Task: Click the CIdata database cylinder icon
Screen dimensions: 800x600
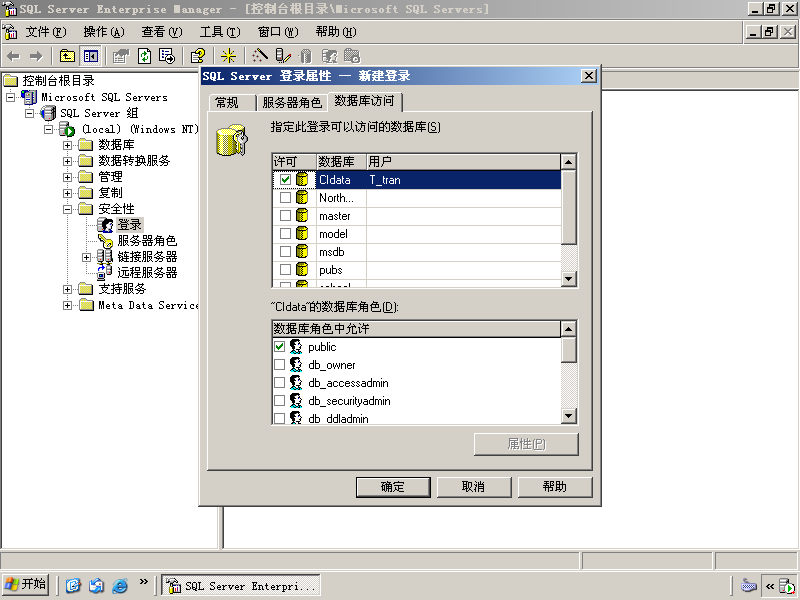Action: (x=302, y=180)
